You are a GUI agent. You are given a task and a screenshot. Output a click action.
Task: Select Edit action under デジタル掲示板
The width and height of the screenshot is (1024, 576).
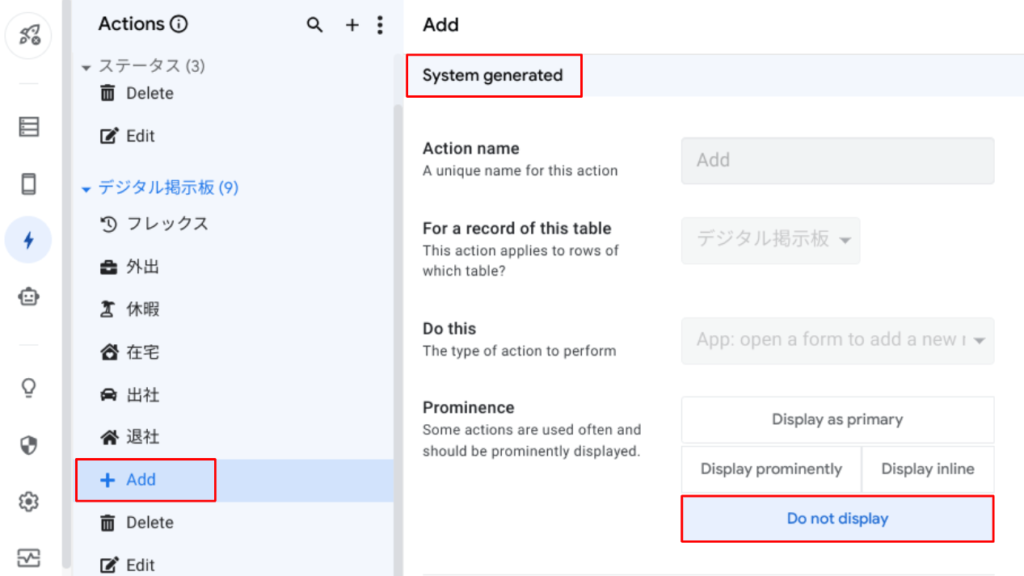(234, 565)
